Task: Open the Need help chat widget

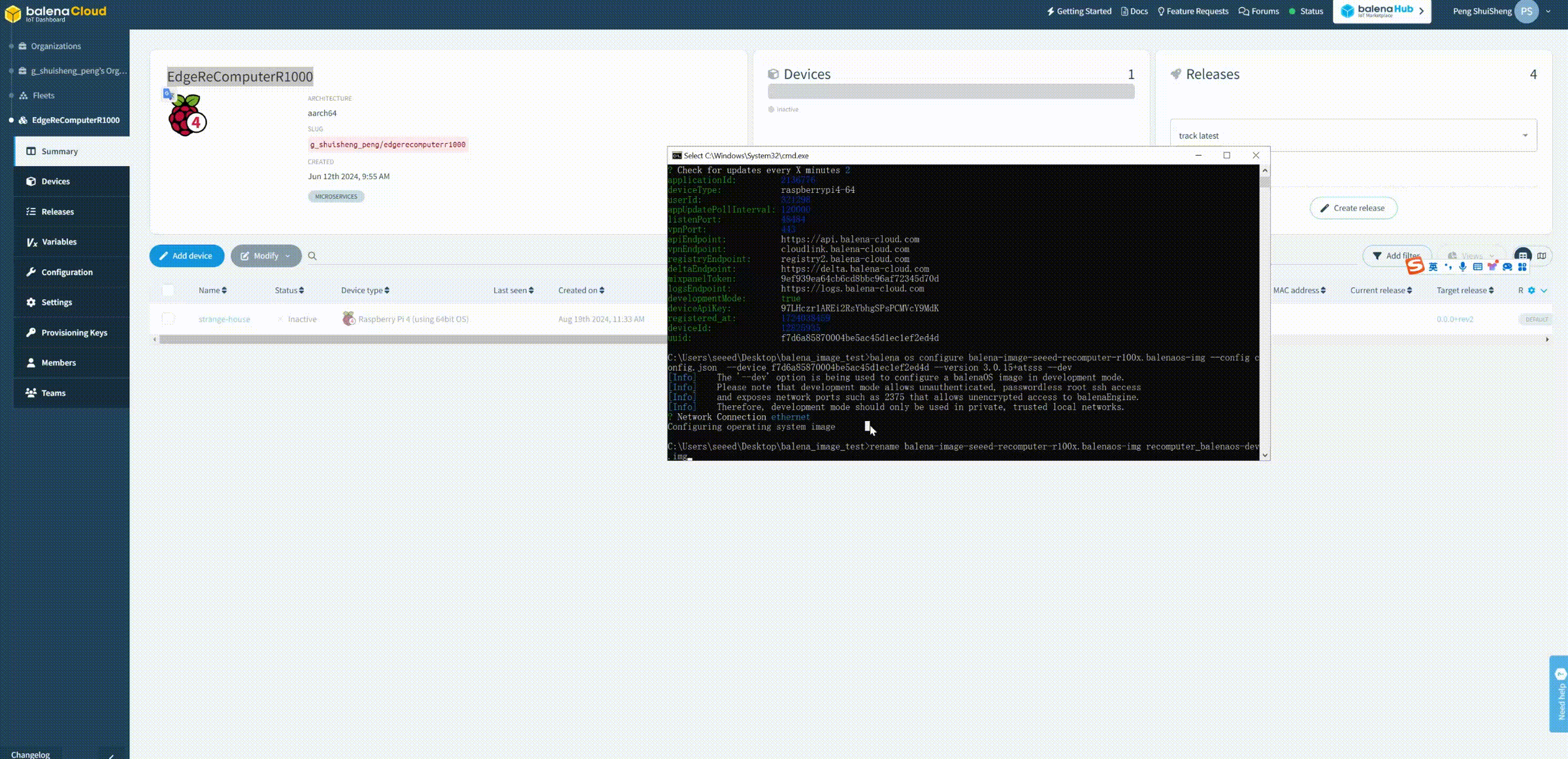Action: (1560, 694)
